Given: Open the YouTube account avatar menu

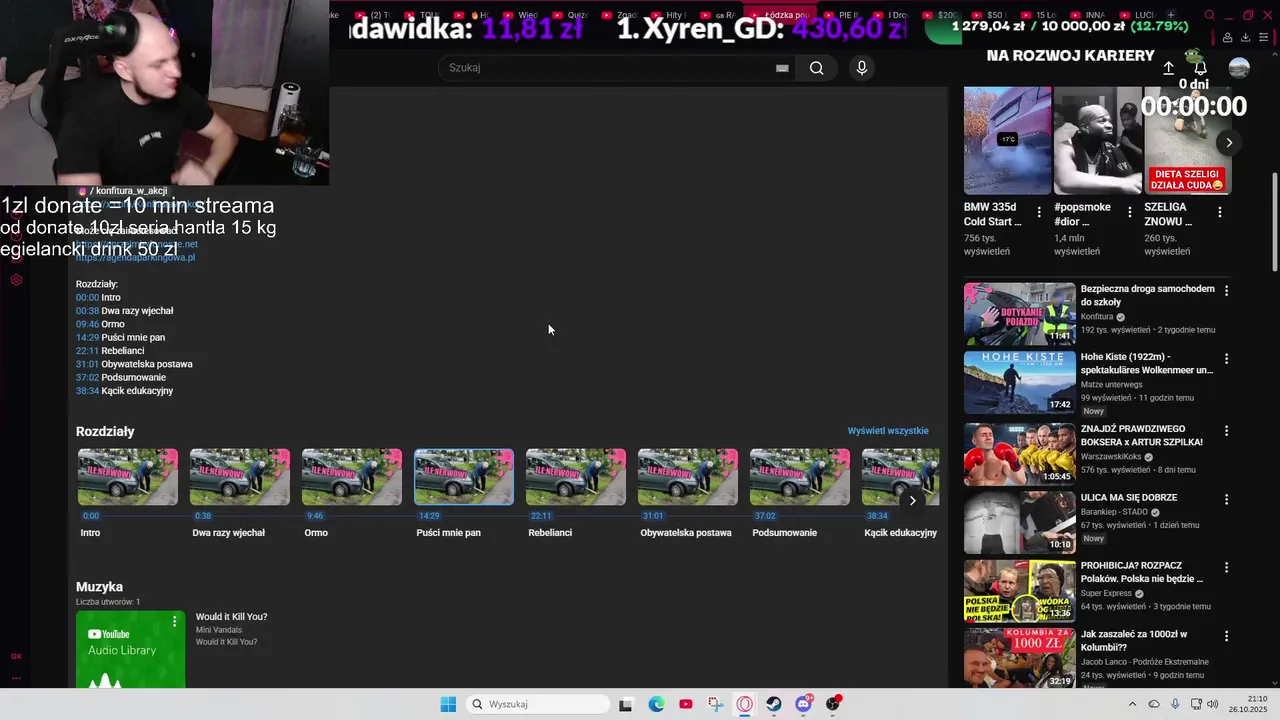Looking at the screenshot, I should (1239, 68).
